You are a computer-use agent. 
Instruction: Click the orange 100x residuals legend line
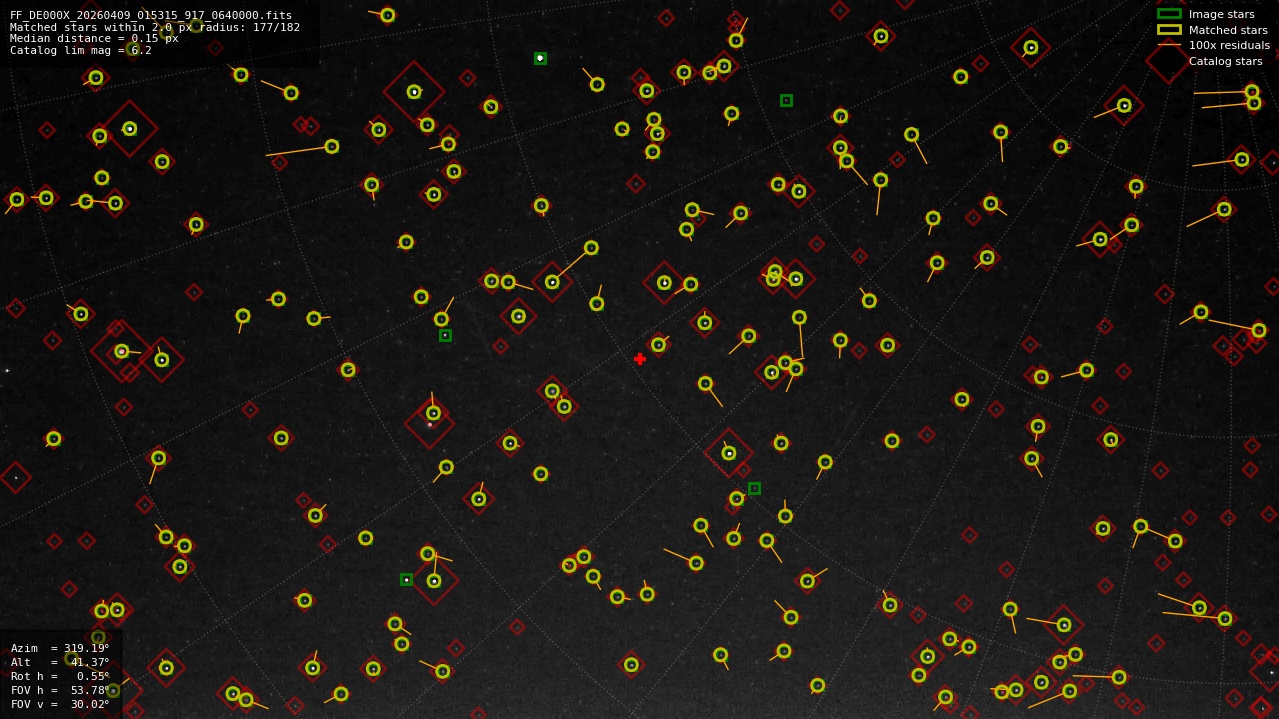[1169, 45]
